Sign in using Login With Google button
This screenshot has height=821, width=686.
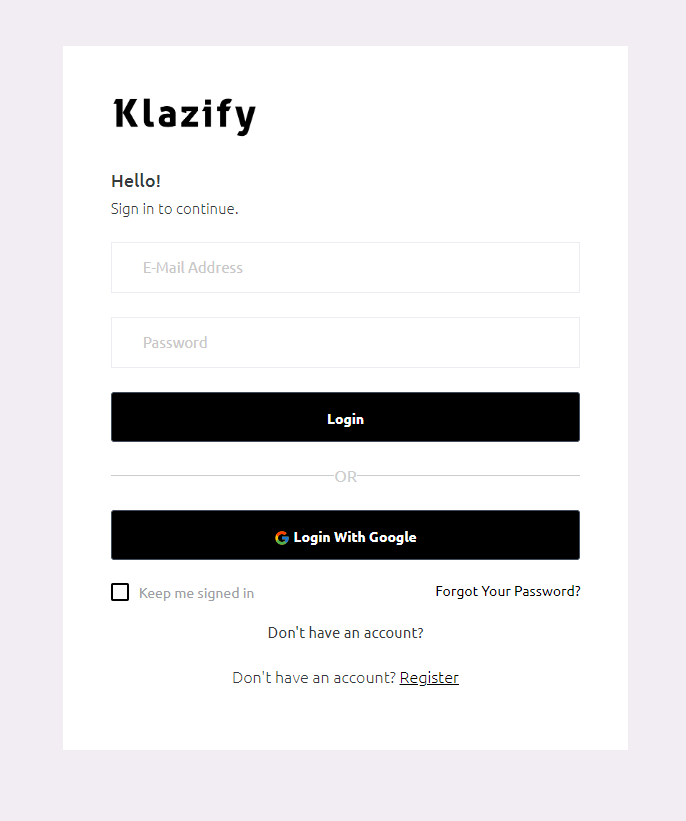click(x=345, y=535)
